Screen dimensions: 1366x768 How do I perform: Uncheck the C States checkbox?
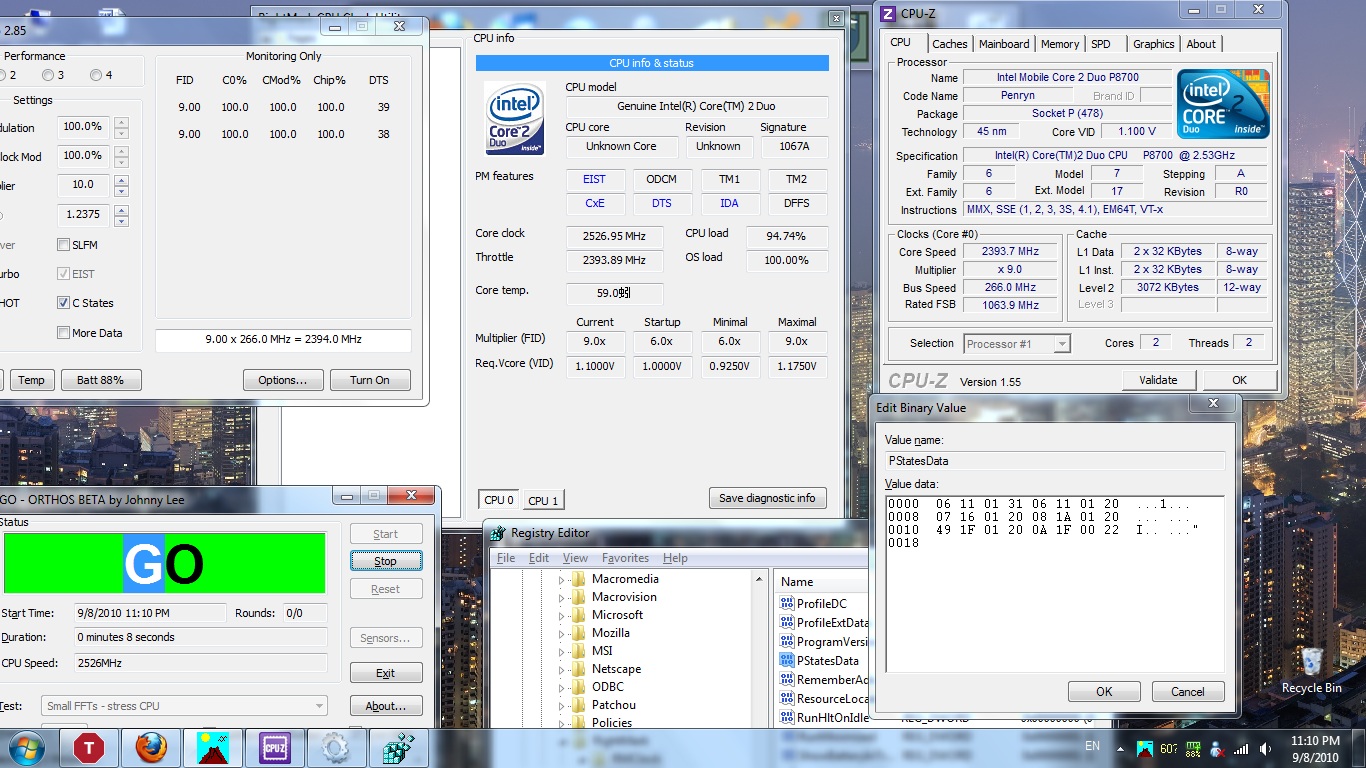pyautogui.click(x=63, y=303)
